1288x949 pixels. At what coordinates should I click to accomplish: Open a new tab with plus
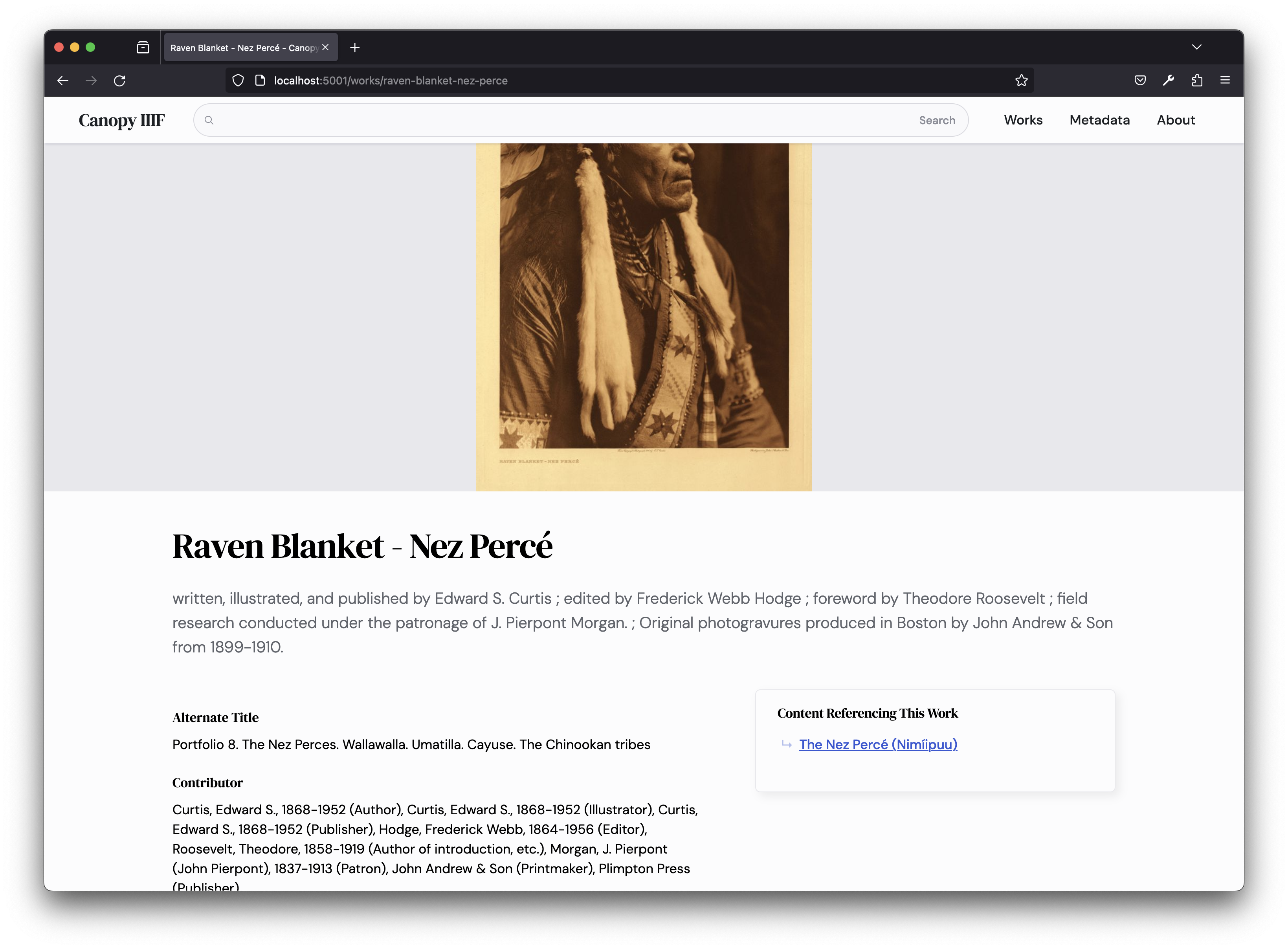tap(355, 48)
